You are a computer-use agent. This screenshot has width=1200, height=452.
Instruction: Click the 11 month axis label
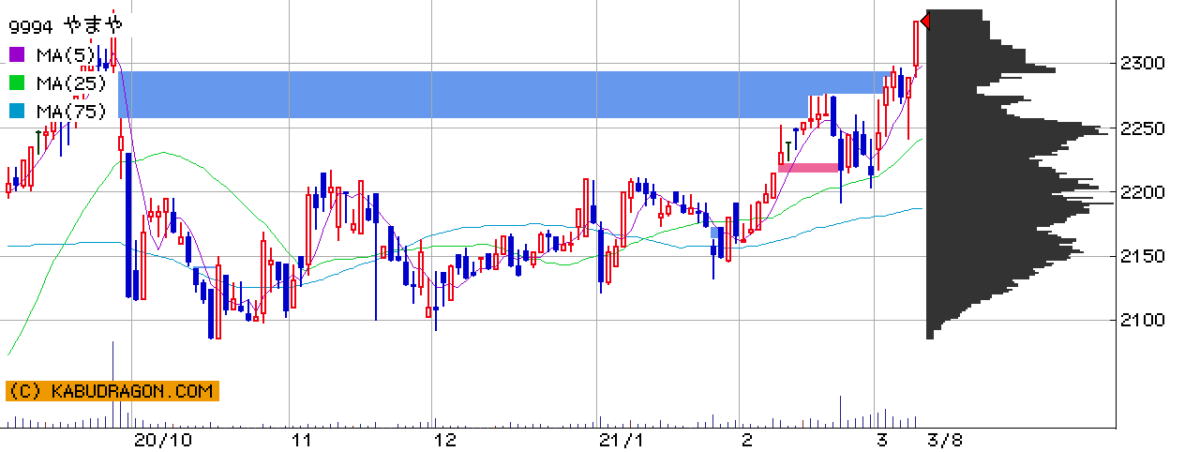pos(303,441)
